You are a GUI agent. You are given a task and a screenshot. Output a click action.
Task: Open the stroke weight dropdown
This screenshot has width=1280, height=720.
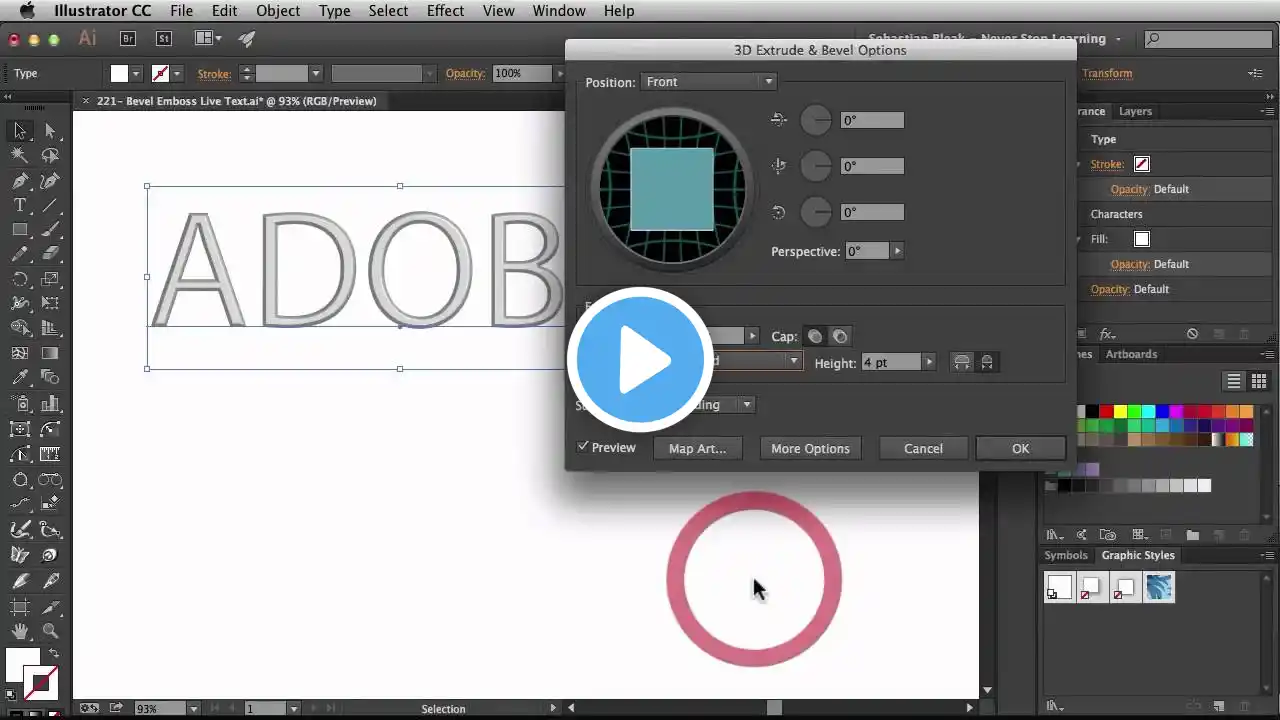click(315, 73)
